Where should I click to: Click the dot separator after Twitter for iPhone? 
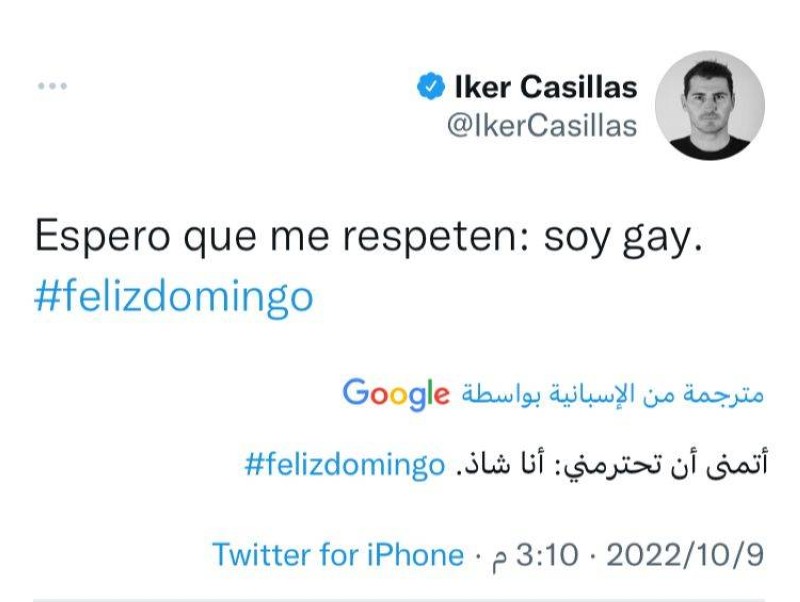pyautogui.click(x=477, y=556)
